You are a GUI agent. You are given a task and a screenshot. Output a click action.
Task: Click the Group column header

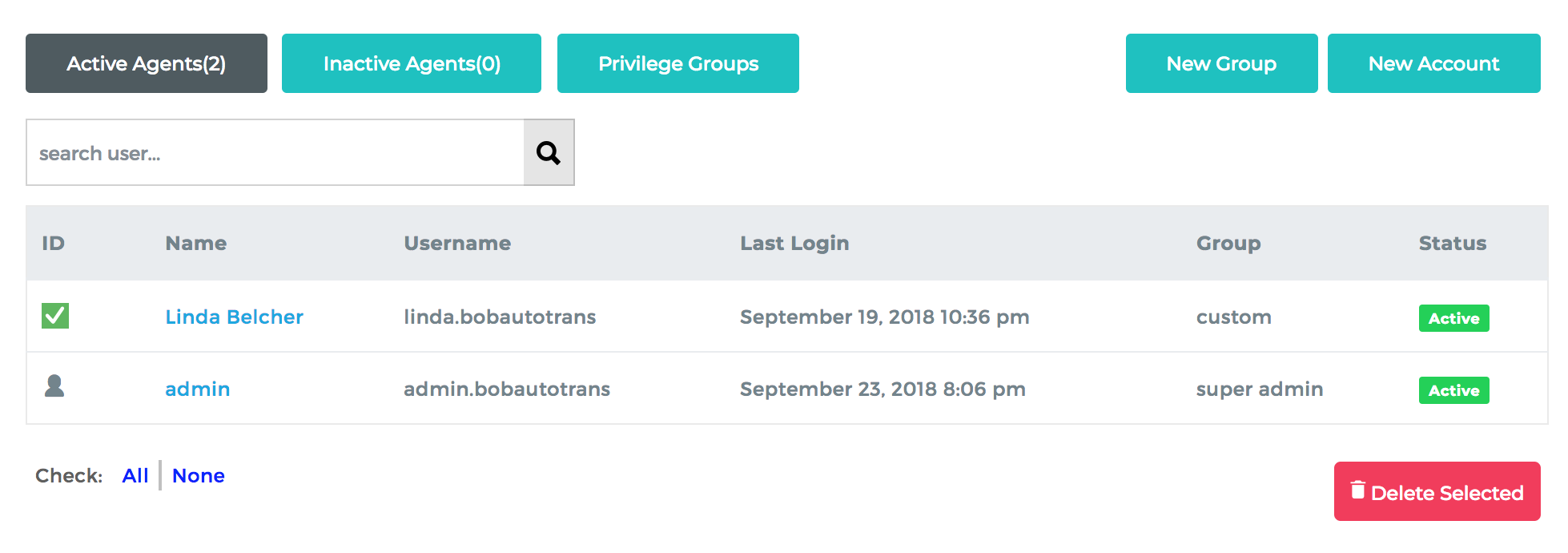pos(1228,243)
